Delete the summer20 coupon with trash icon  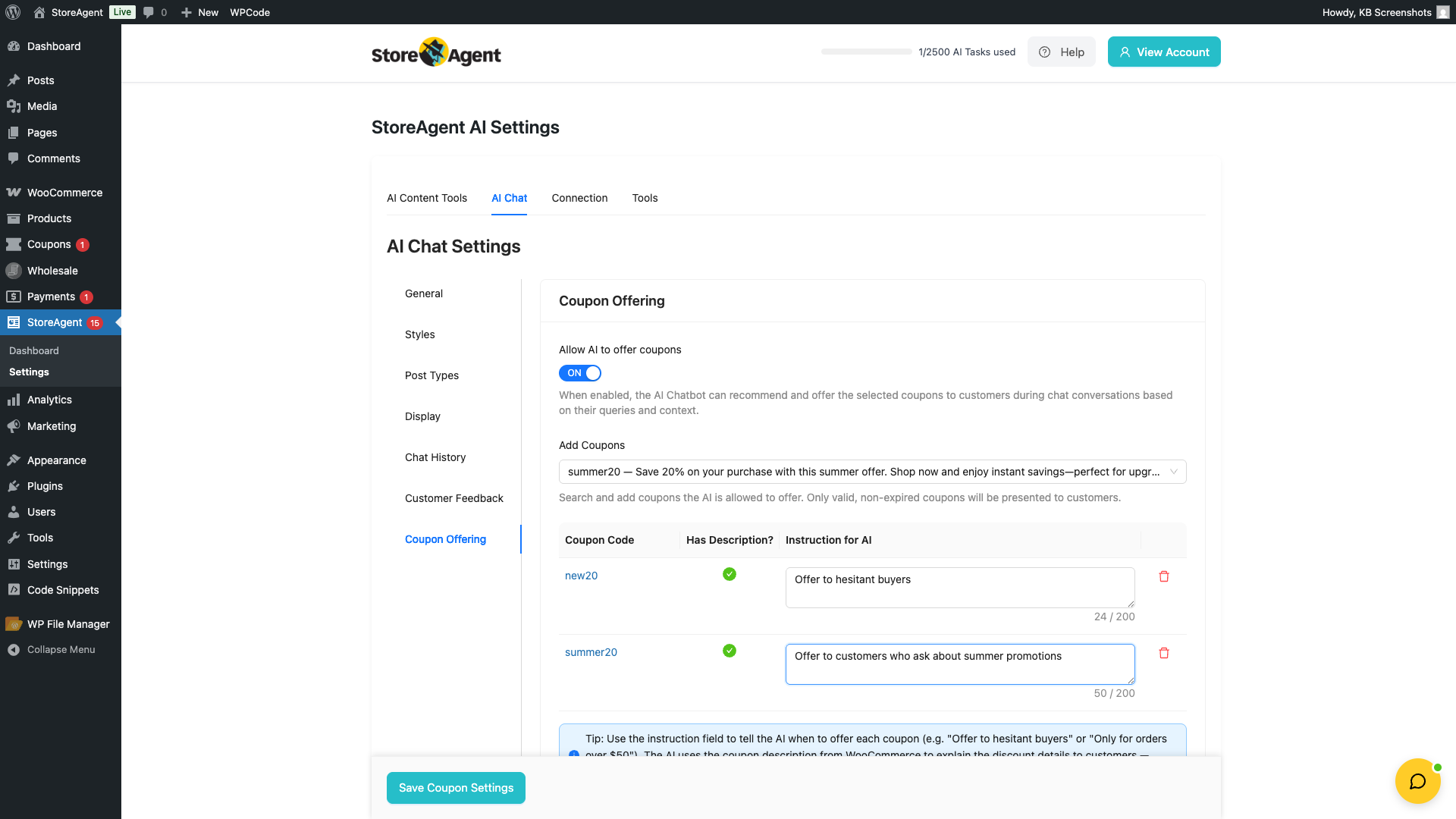[x=1164, y=653]
